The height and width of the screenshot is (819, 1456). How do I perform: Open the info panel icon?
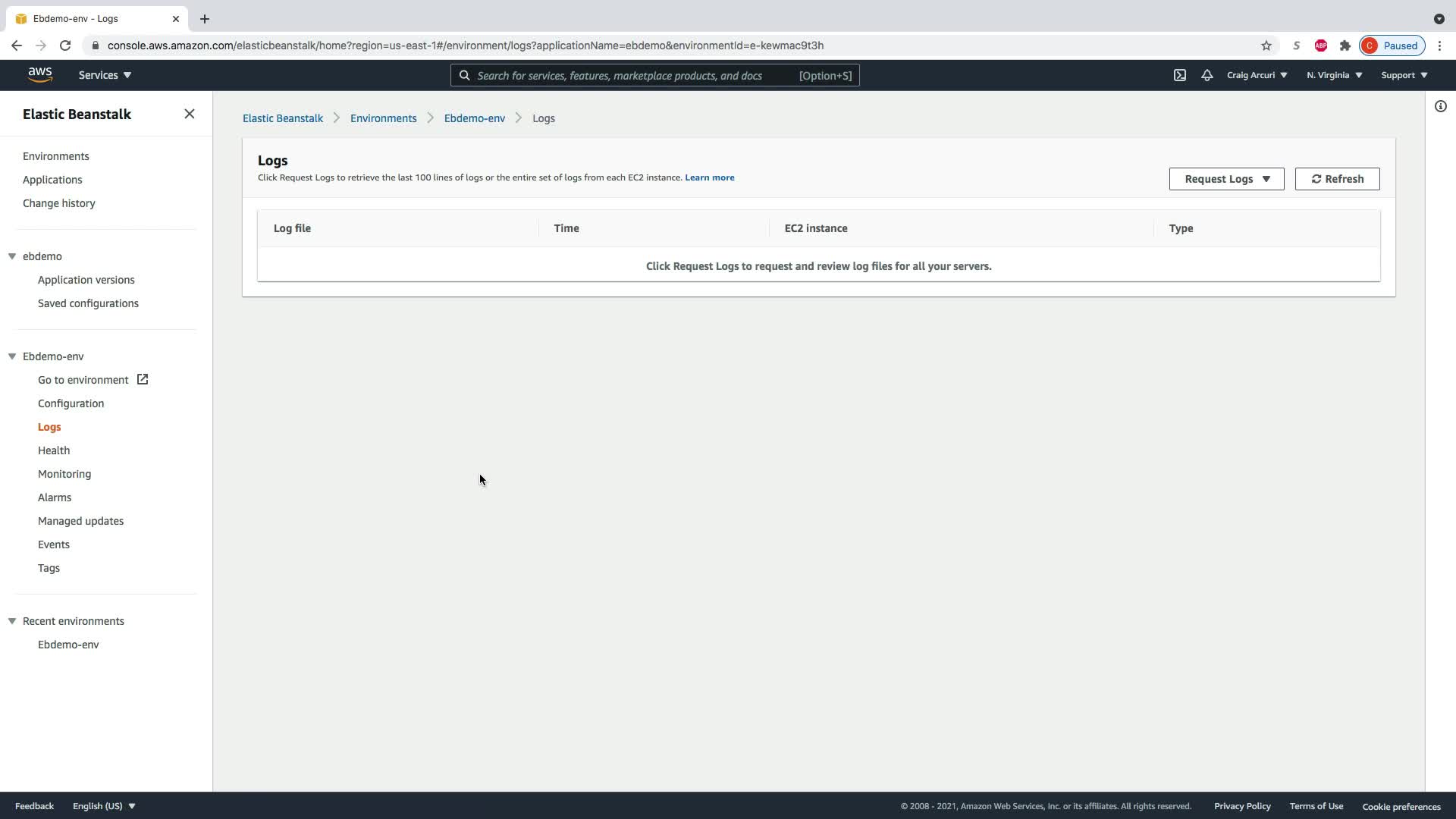(x=1440, y=106)
